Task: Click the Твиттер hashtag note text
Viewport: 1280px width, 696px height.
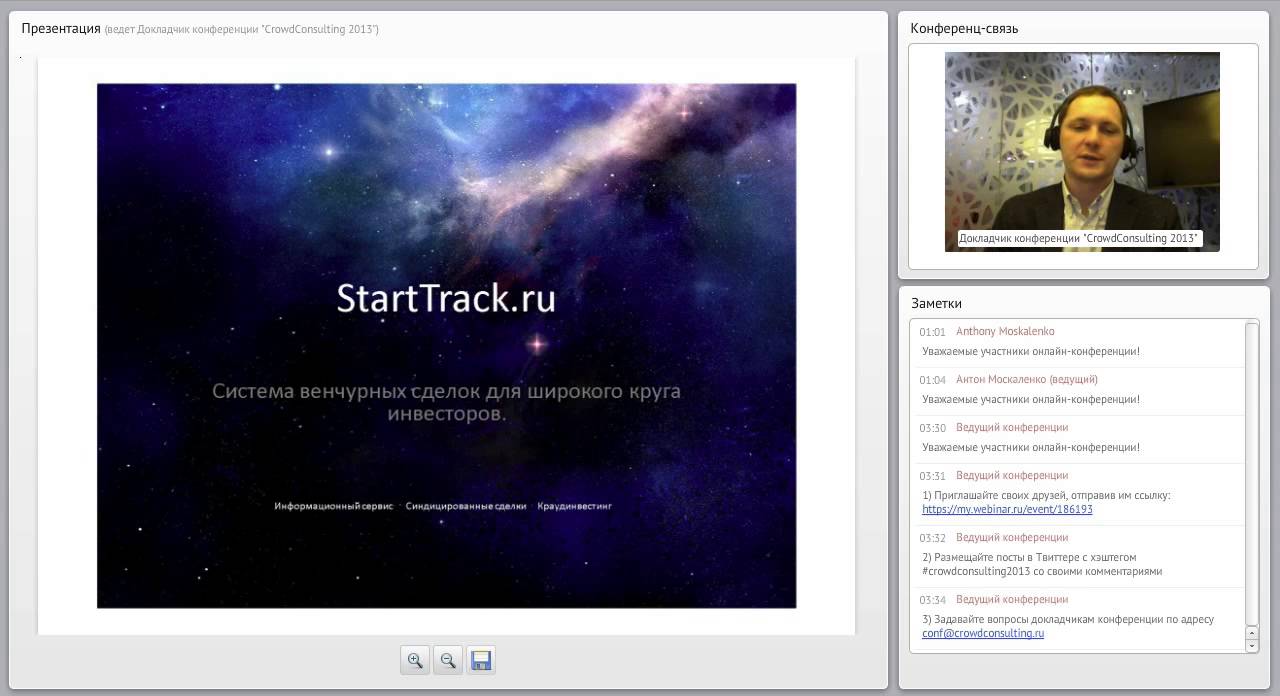Action: 1042,565
